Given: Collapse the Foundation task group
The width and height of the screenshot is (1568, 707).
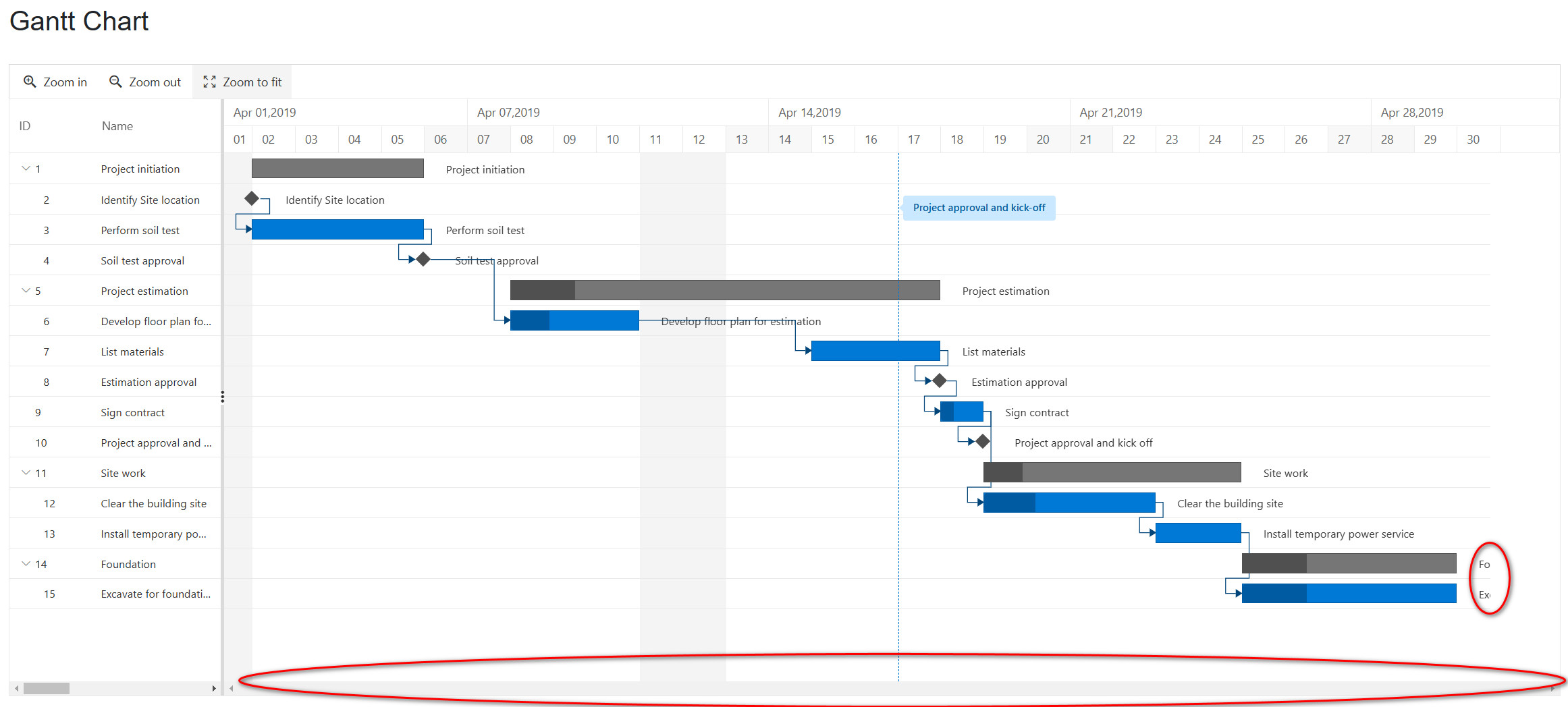Looking at the screenshot, I should (x=26, y=564).
